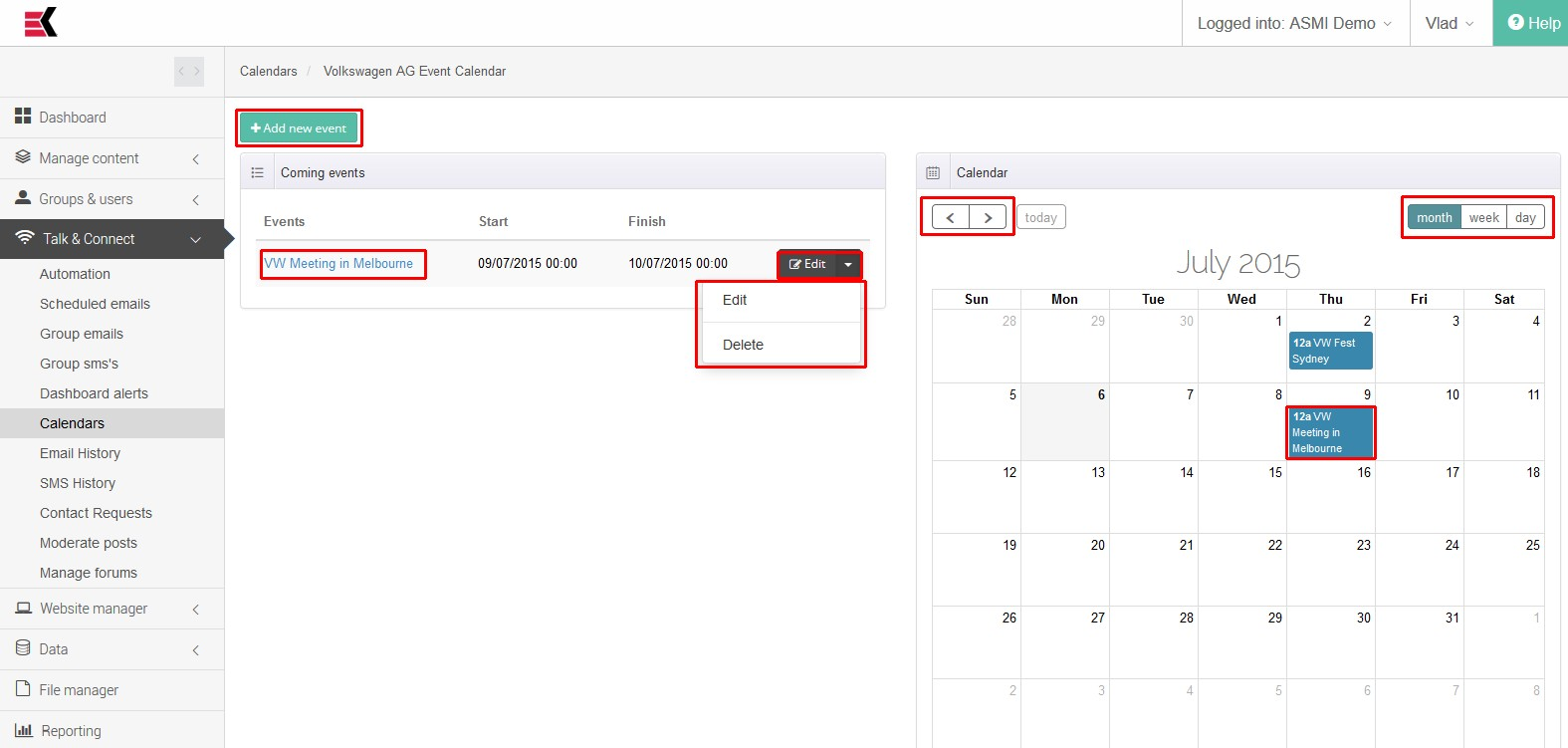Click the File manager document icon
Screen dimensions: 1568x748
click(23, 689)
